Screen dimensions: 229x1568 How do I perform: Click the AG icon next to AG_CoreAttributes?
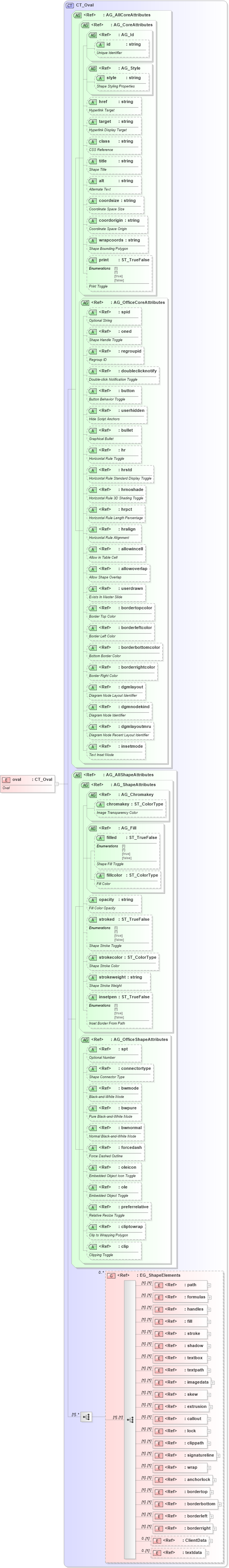[85, 25]
